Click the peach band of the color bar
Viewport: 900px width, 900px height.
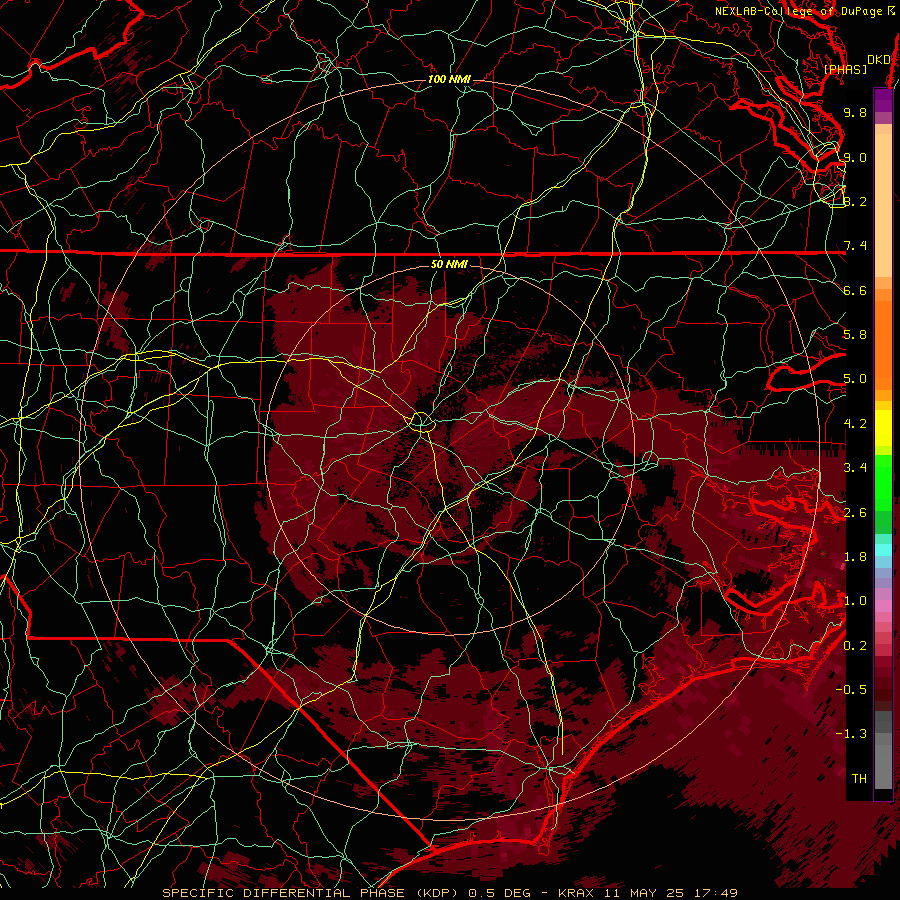tap(883, 201)
